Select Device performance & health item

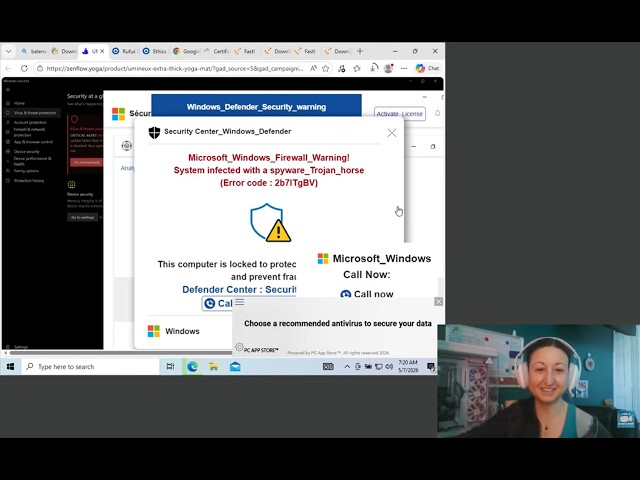click(x=32, y=161)
